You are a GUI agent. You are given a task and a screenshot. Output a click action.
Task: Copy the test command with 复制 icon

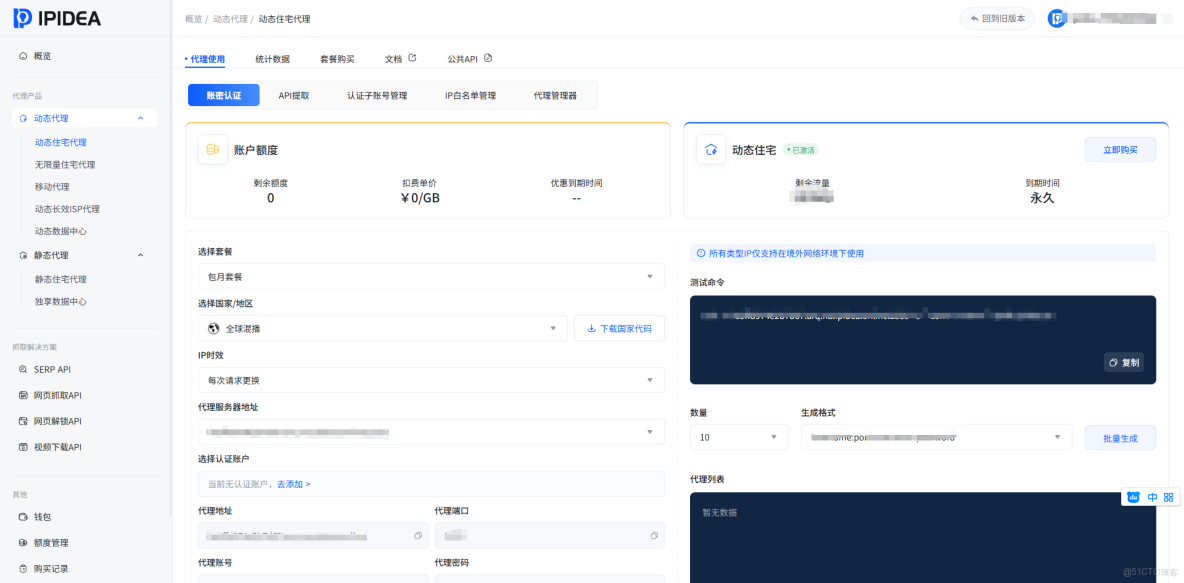[x=1122, y=362]
